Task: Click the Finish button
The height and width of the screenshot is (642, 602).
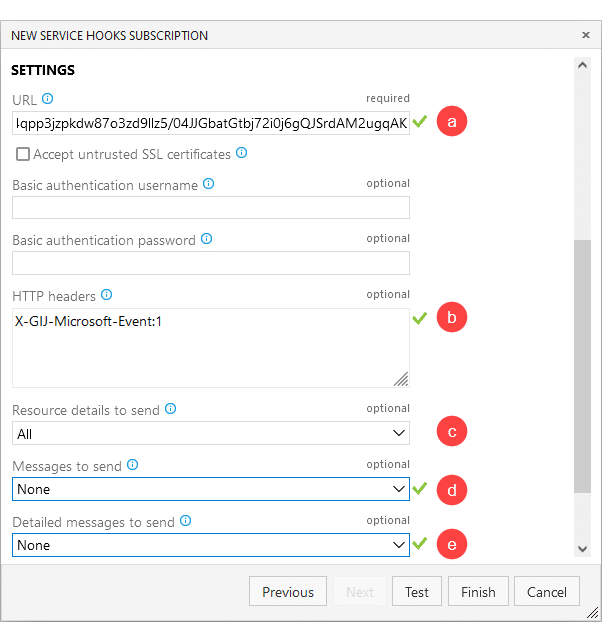Action: [478, 591]
